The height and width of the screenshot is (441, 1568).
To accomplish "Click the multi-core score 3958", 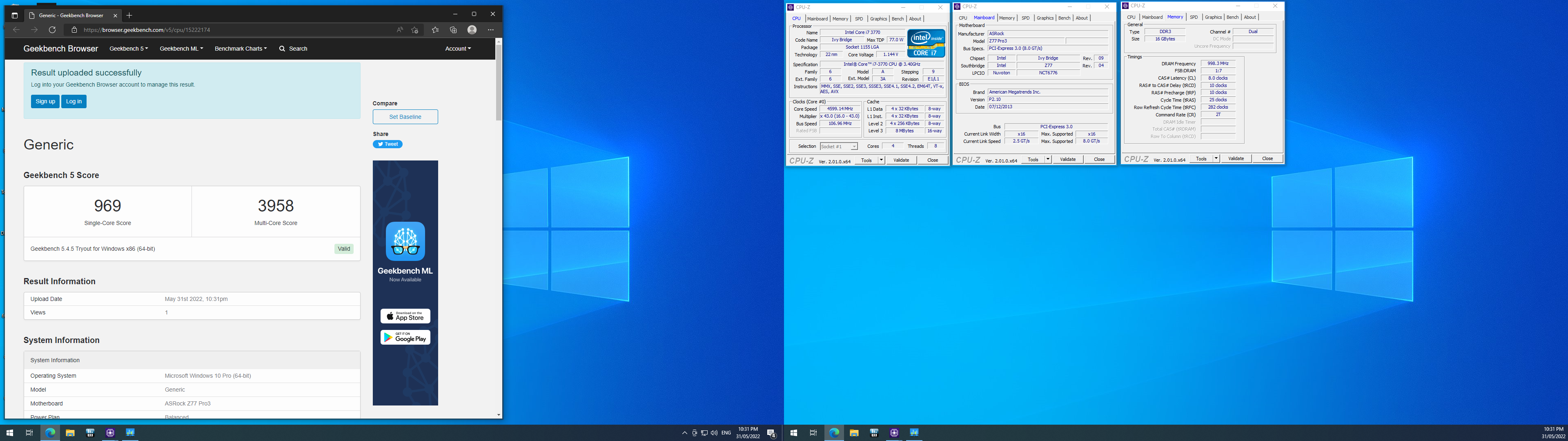I will (x=276, y=206).
